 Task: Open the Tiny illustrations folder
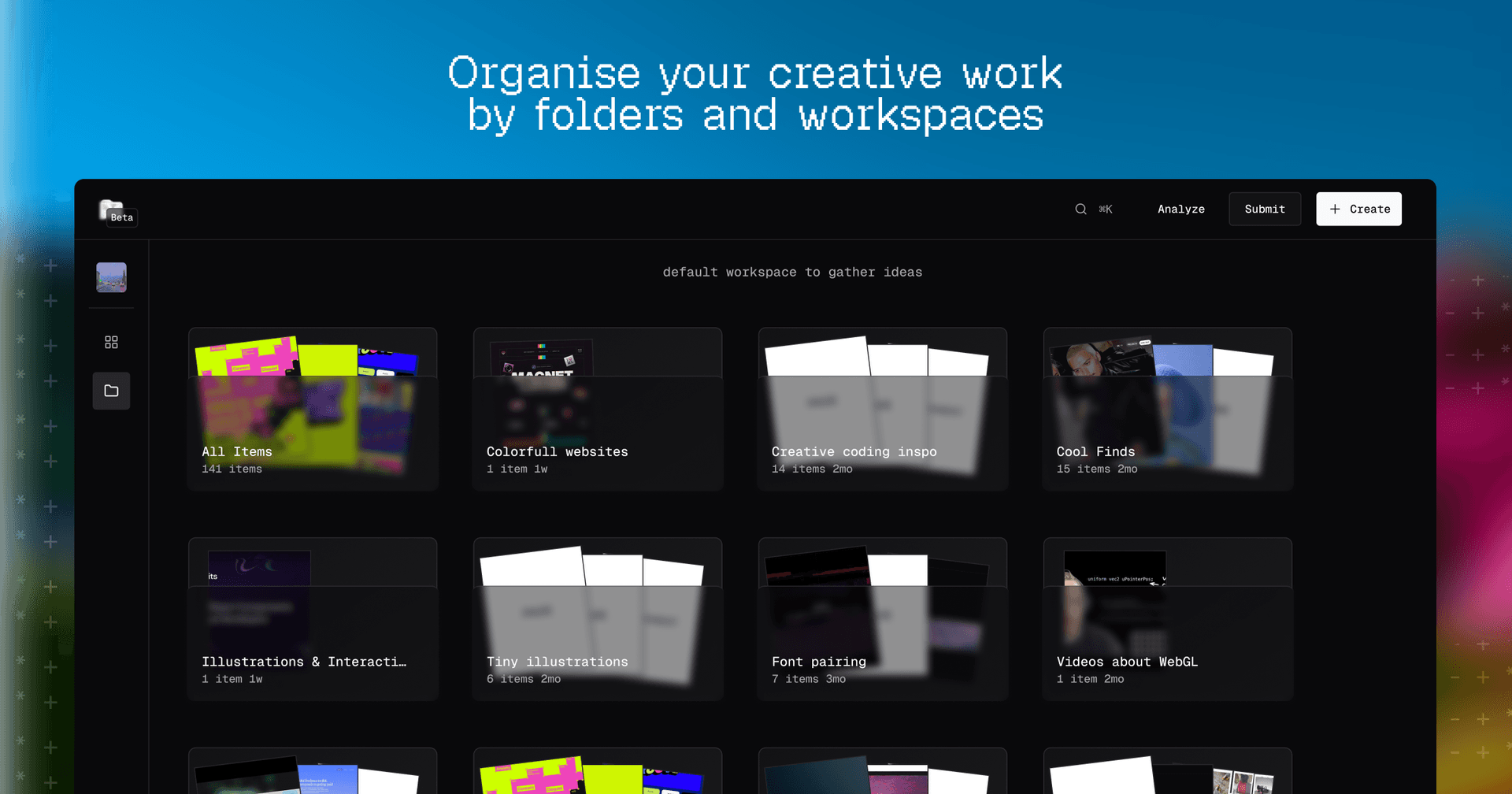tap(598, 620)
